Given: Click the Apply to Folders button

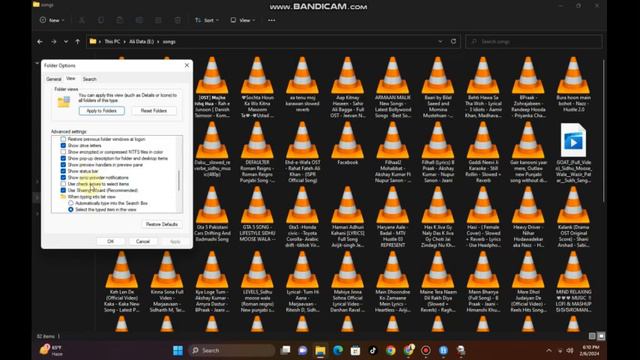Looking at the screenshot, I should [x=102, y=111].
